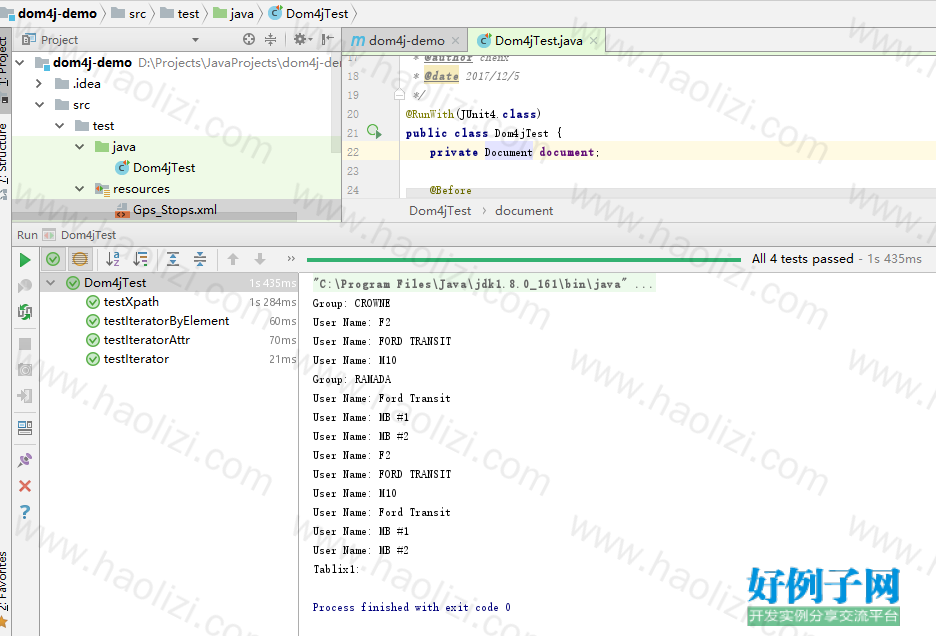
Task: Click Dom4jTest in editor breadcrumb
Action: coord(440,211)
